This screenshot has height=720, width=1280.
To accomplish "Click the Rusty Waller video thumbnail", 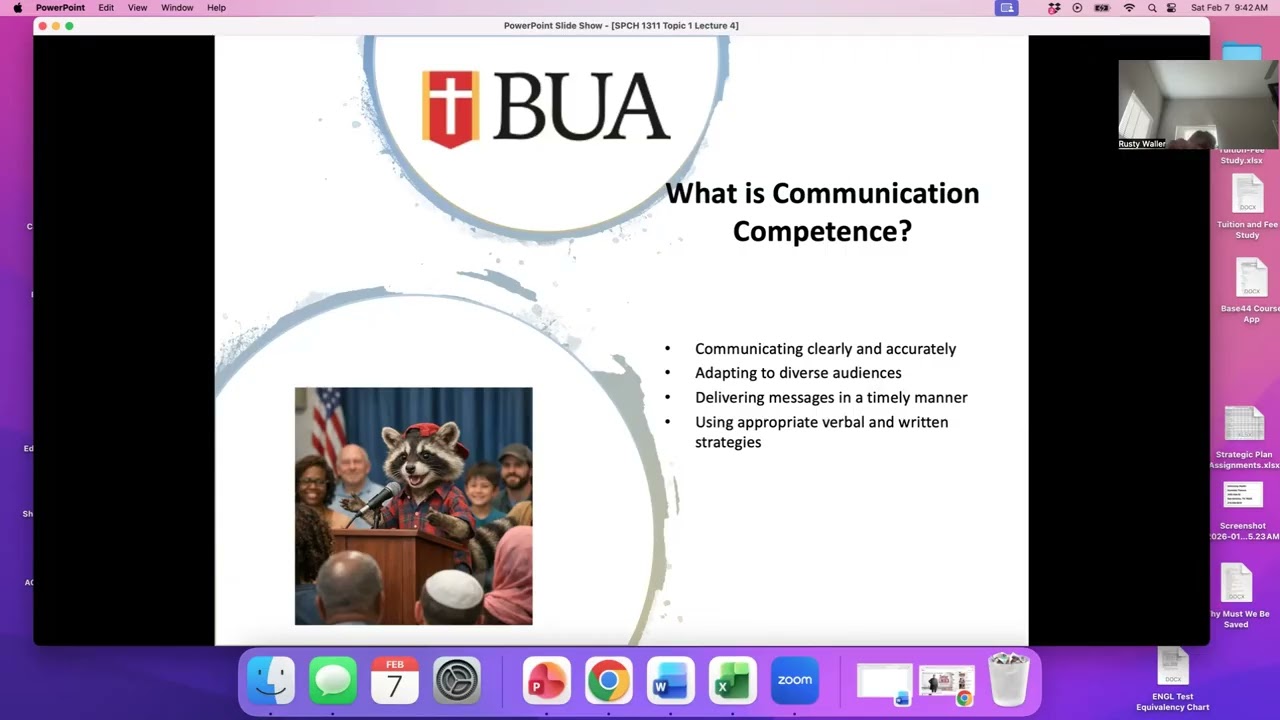I will (x=1198, y=105).
